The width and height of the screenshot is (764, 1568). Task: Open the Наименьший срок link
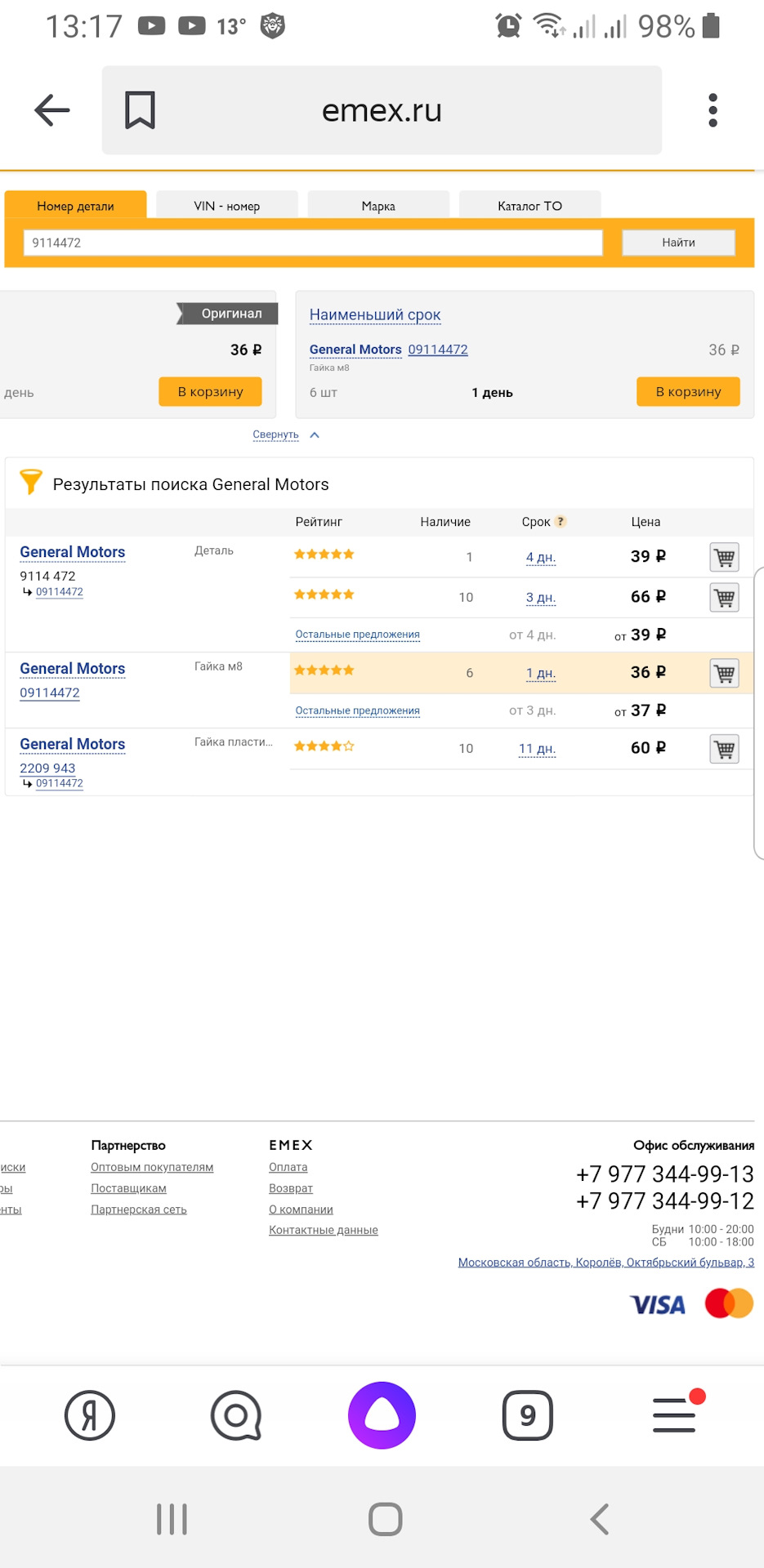375,314
